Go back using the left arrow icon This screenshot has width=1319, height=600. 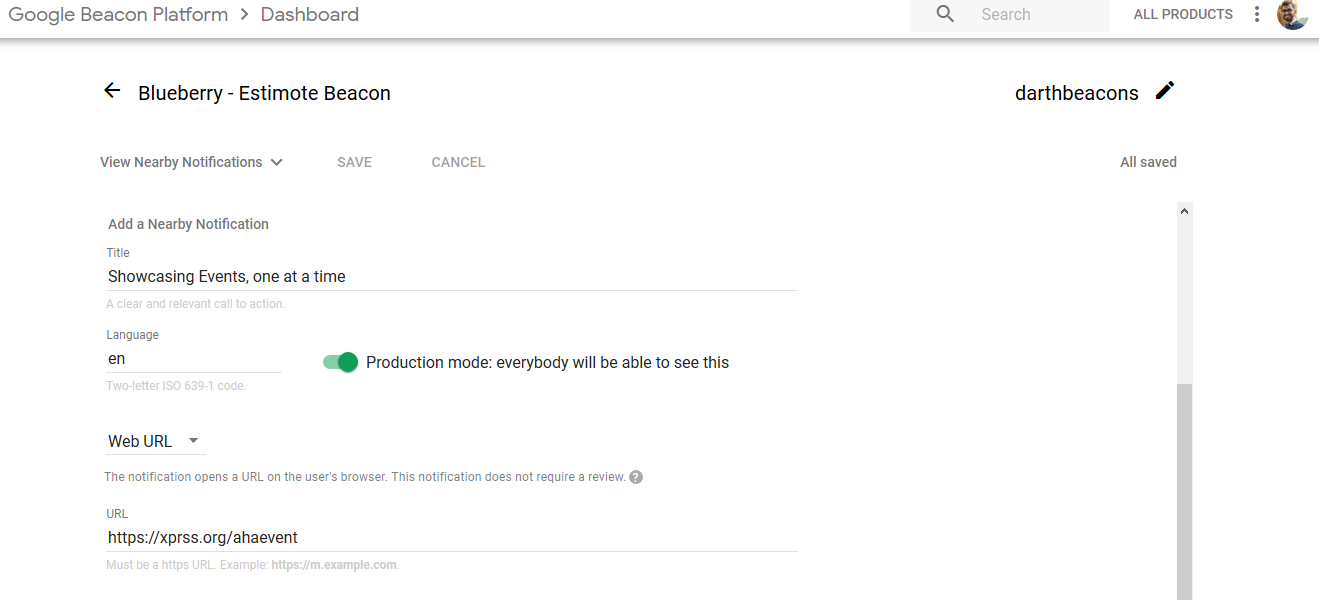pyautogui.click(x=112, y=91)
